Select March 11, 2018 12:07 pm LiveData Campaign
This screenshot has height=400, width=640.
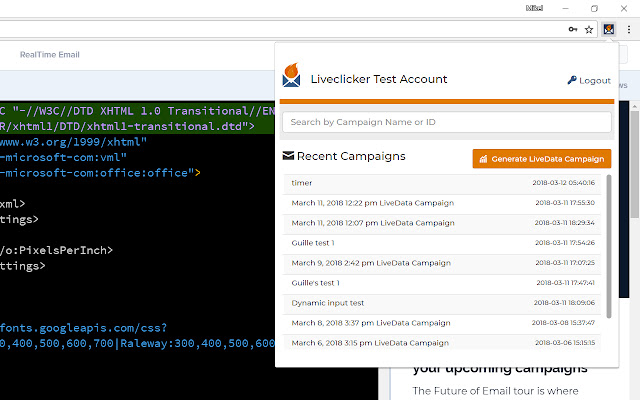[x=372, y=223]
